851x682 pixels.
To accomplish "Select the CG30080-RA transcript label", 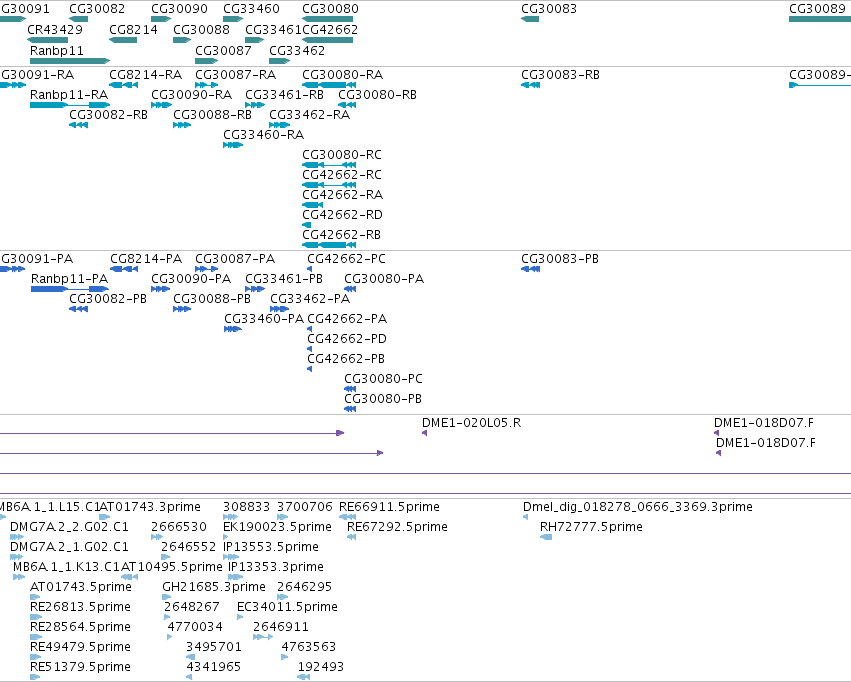I will (342, 75).
